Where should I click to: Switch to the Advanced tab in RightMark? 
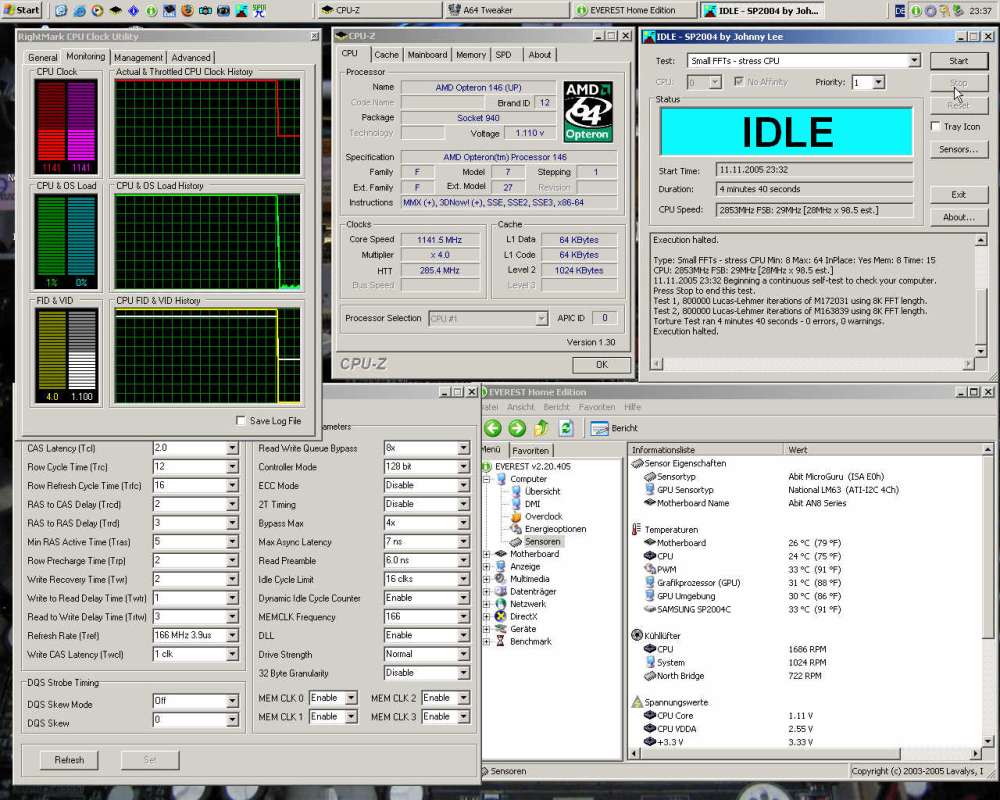point(191,57)
